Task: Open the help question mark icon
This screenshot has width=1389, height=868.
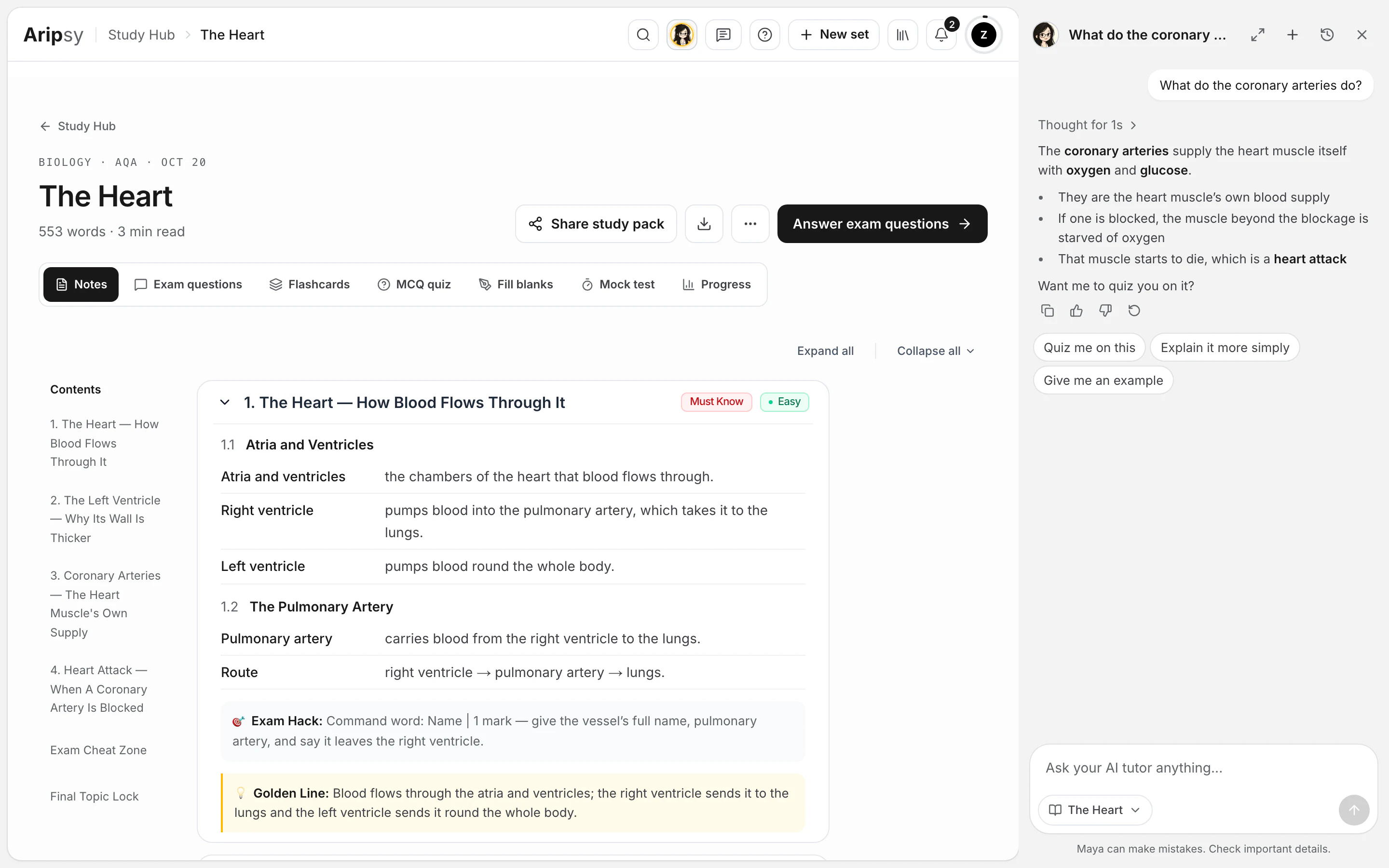Action: pos(764,35)
